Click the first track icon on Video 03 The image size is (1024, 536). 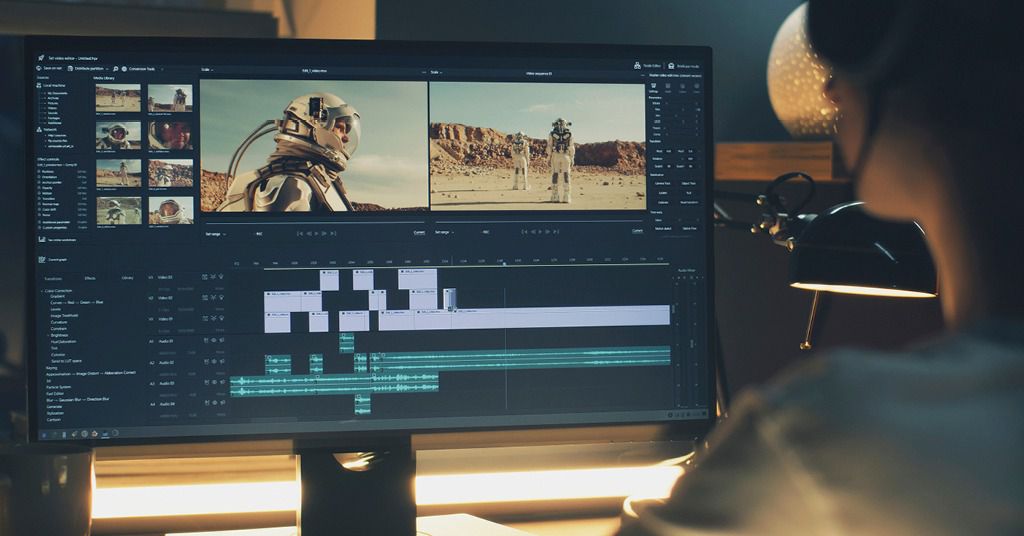tap(204, 277)
